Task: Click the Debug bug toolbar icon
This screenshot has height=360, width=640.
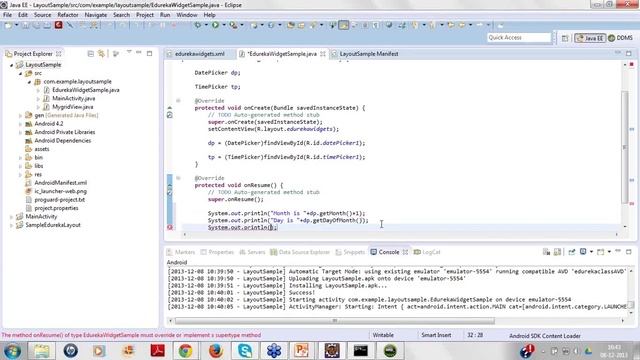Action: (x=198, y=25)
